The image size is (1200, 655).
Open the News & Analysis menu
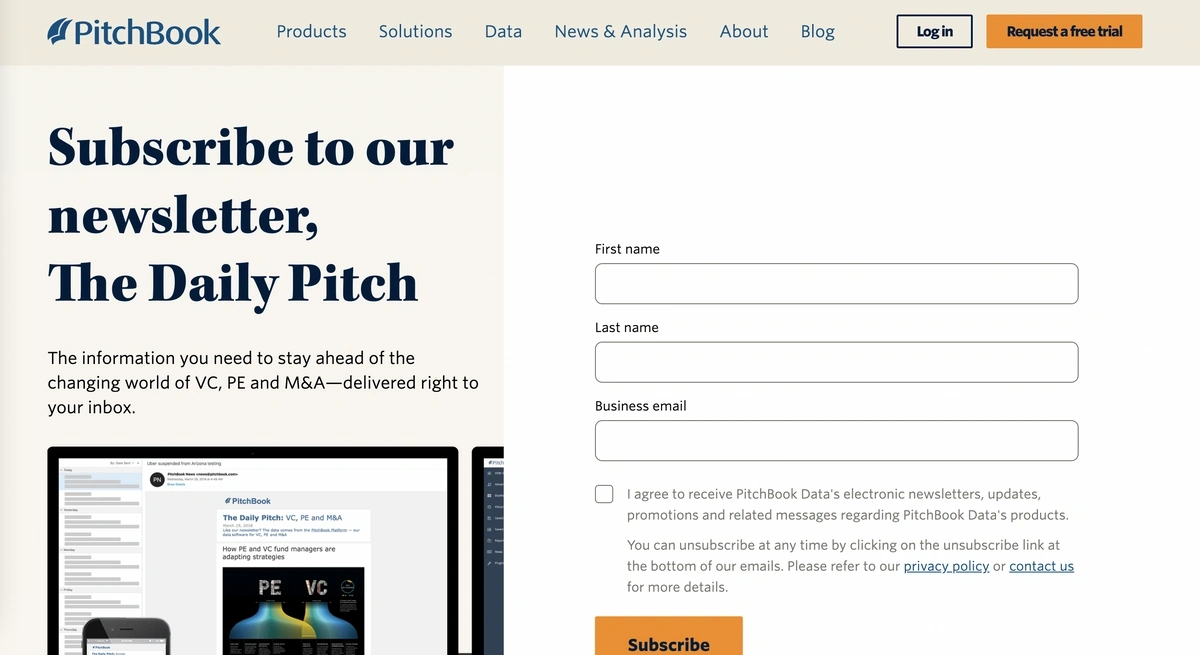point(620,31)
